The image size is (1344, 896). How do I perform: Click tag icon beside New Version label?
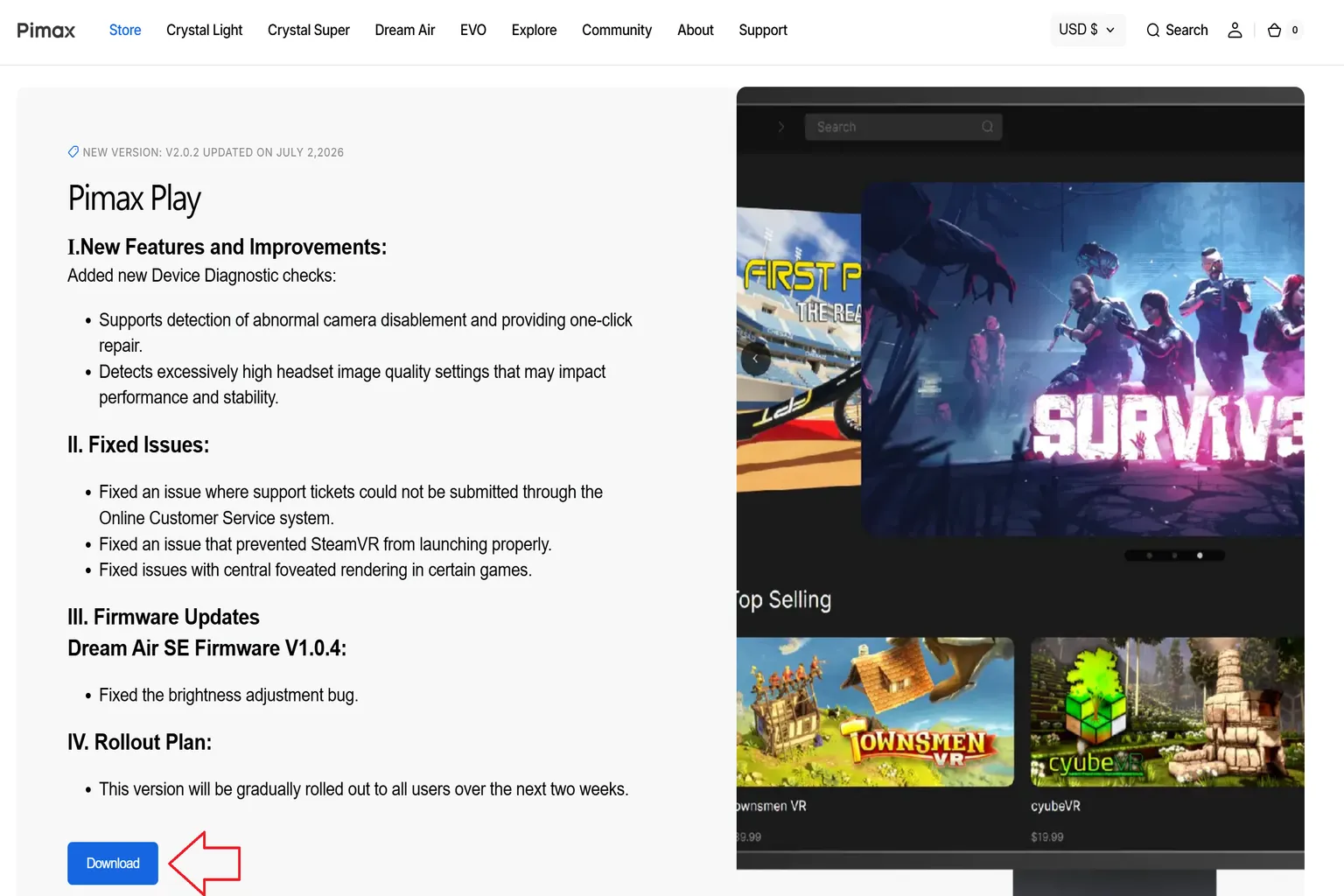click(73, 151)
